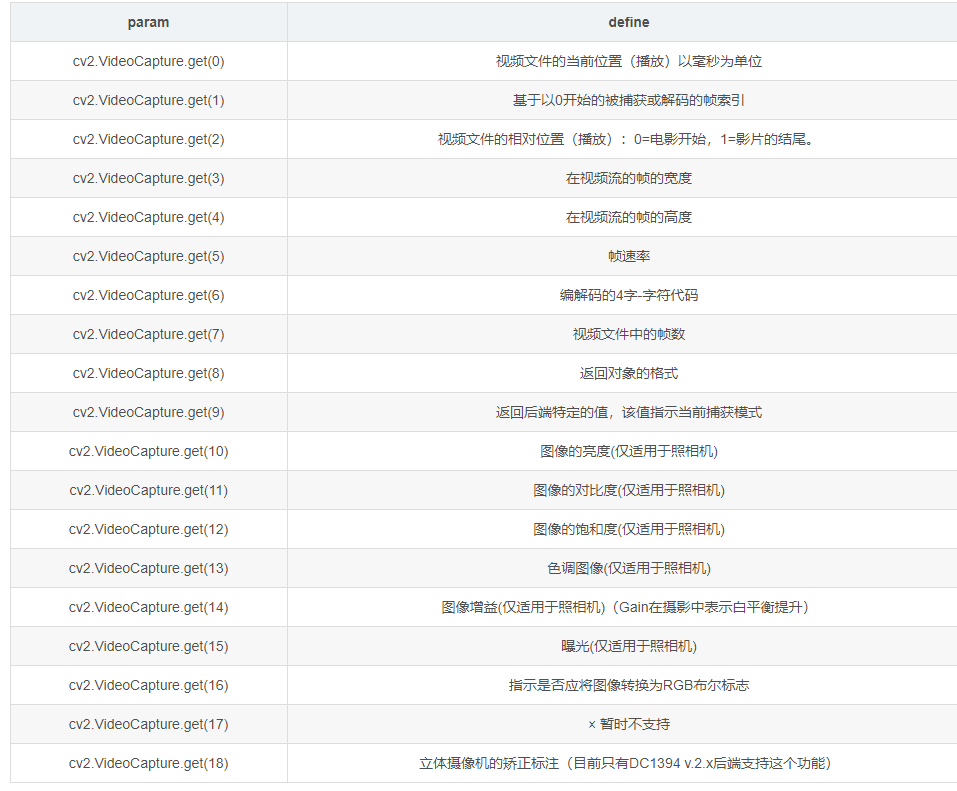Click definition starting '视频文件的相对位置'
The width and height of the screenshot is (957, 791).
[x=626, y=140]
